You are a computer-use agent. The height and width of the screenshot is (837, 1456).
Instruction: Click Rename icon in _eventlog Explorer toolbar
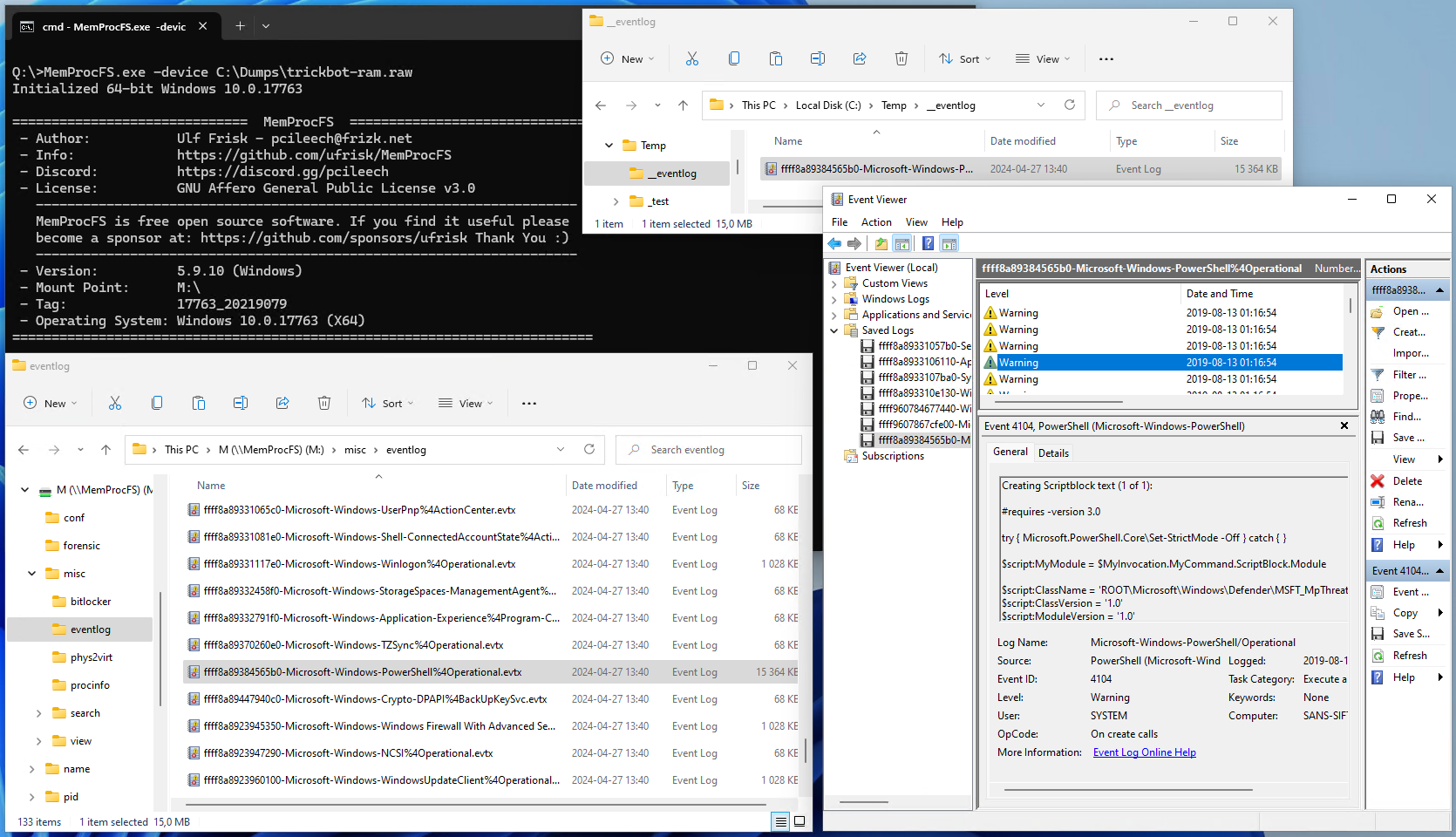click(x=818, y=58)
